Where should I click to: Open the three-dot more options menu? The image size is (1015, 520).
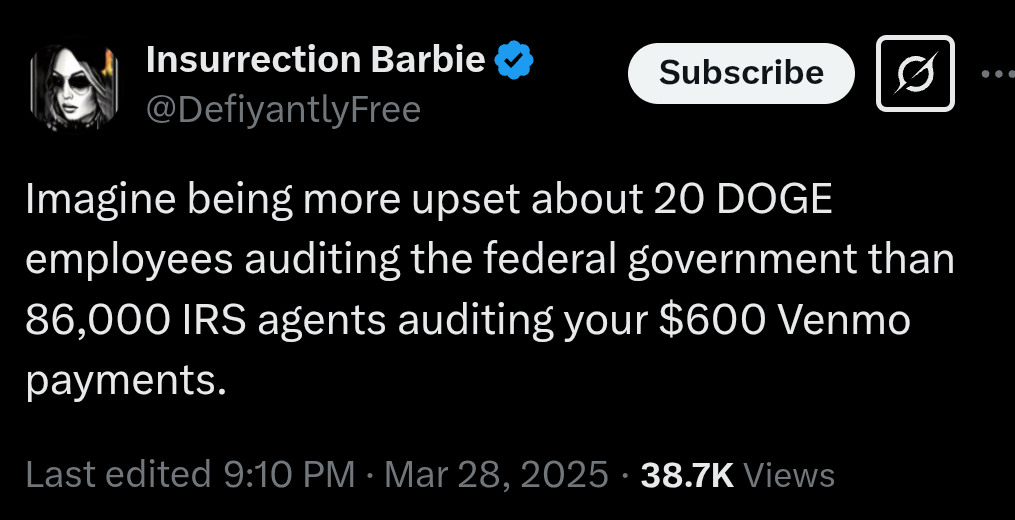999,74
